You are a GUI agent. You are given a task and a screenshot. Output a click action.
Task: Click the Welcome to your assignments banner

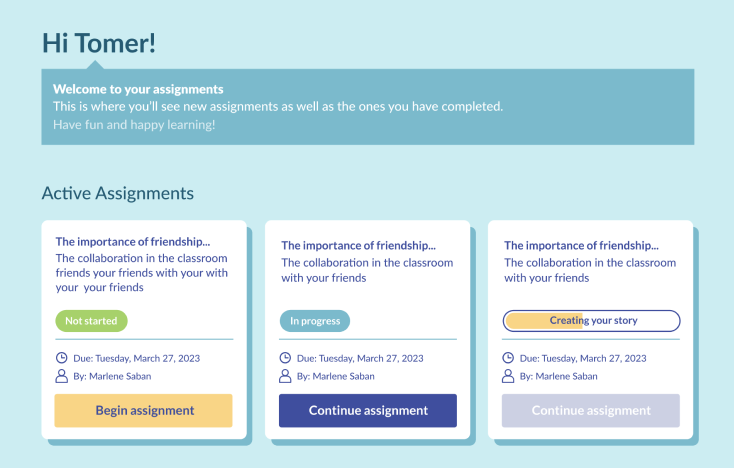pyautogui.click(x=367, y=107)
